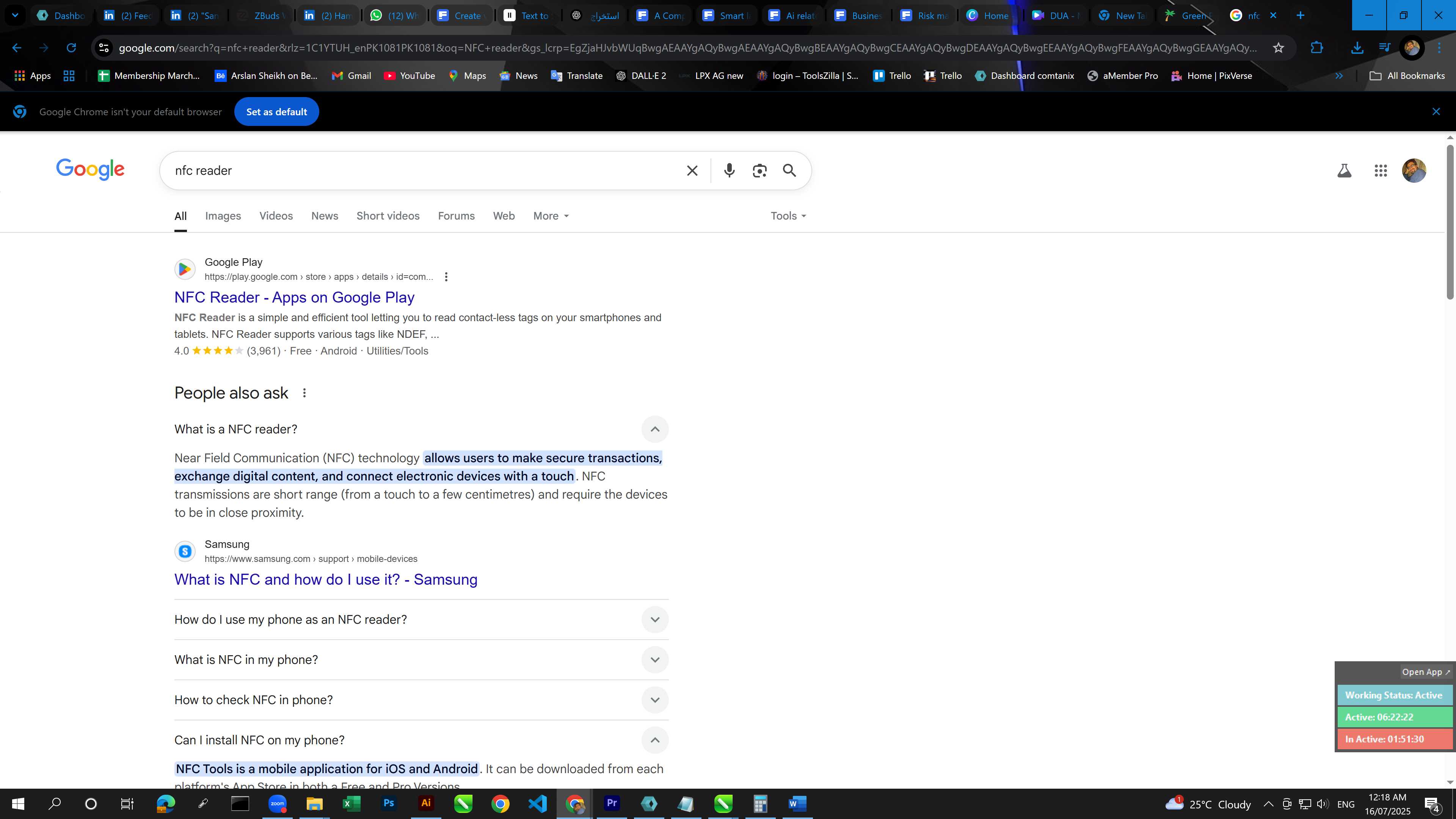This screenshot has height=819, width=1456.
Task: Reload the current page
Action: 71,48
